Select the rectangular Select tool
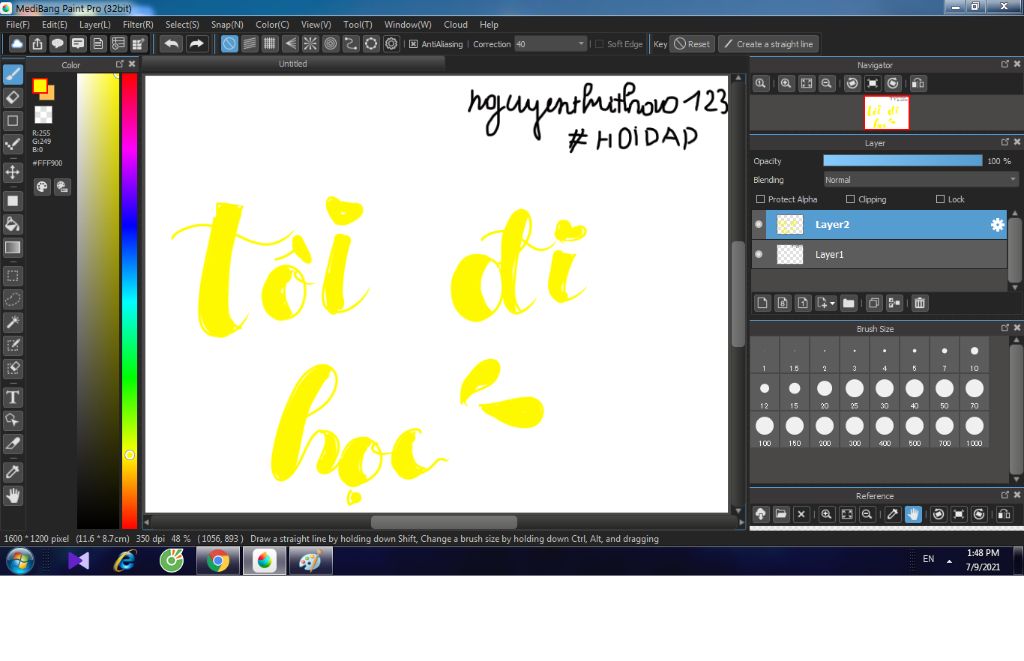Image resolution: width=1024 pixels, height=661 pixels. point(12,276)
